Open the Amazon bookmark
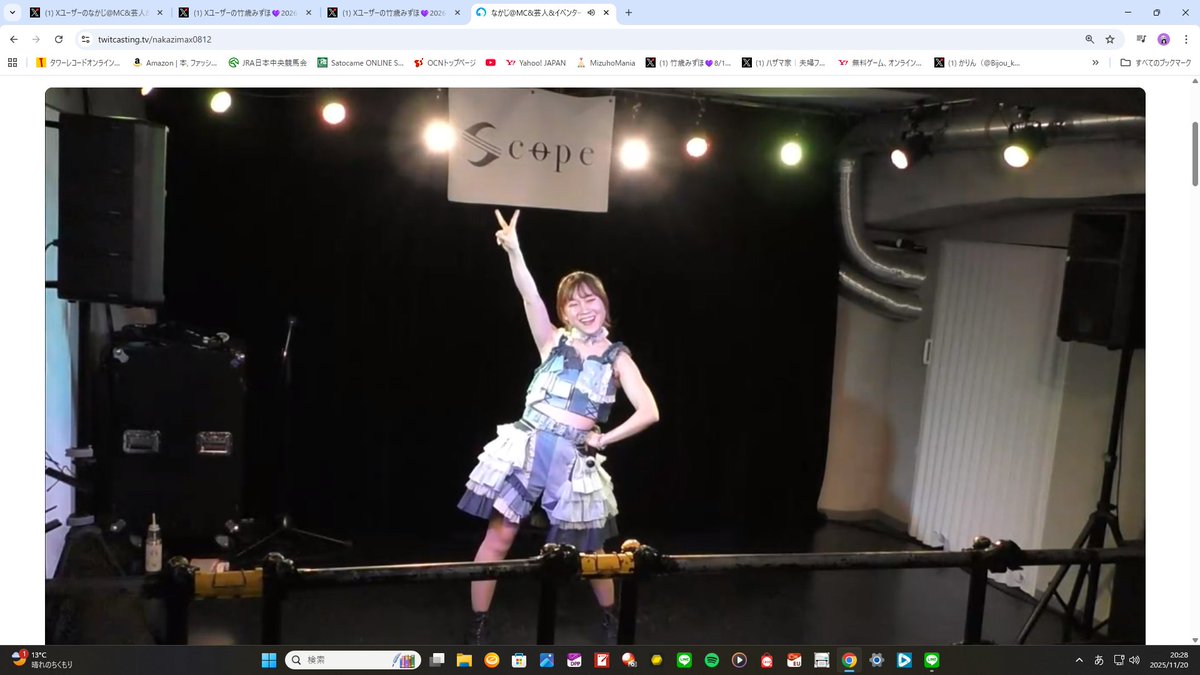The height and width of the screenshot is (675, 1200). [175, 62]
